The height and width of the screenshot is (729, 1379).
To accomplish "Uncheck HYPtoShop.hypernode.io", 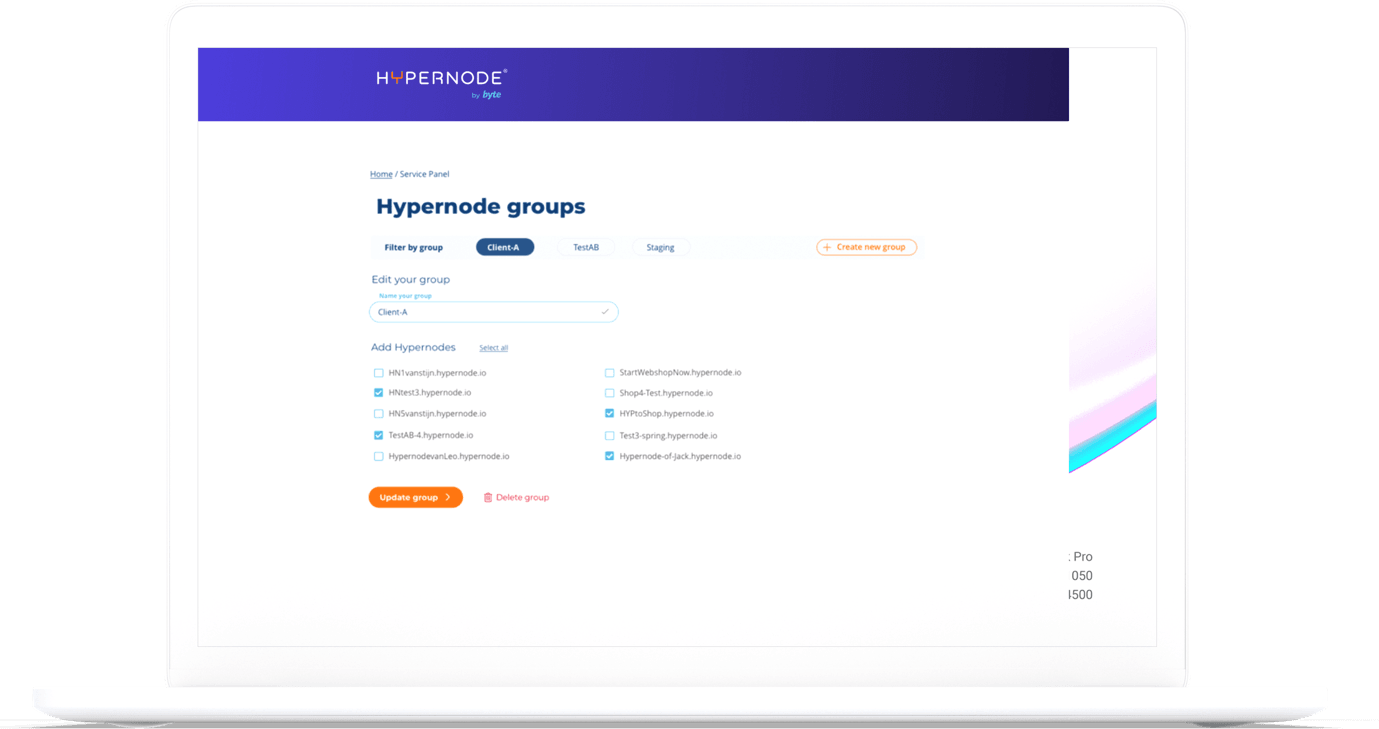I will (x=609, y=413).
